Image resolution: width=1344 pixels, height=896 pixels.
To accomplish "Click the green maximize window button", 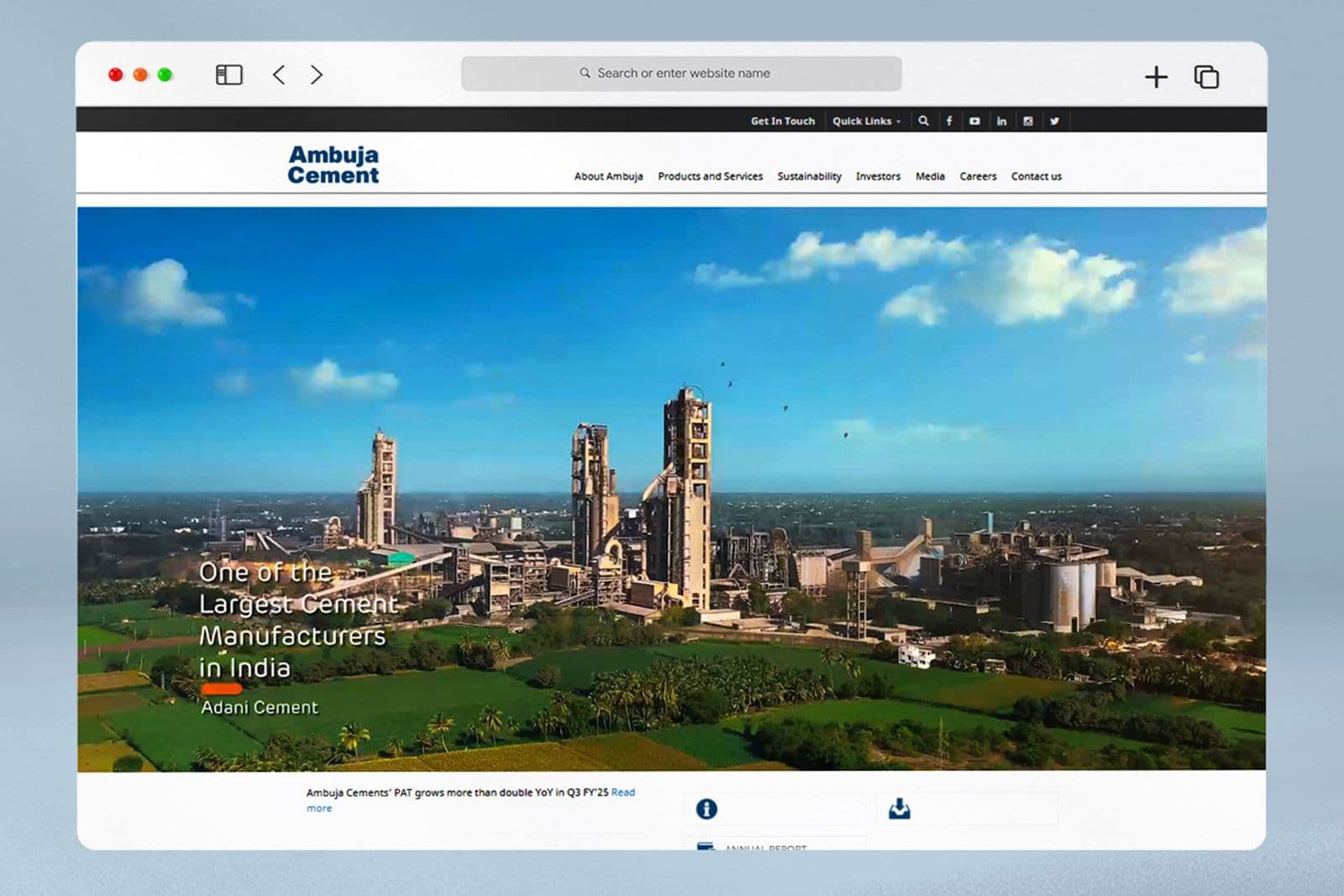I will coord(165,75).
